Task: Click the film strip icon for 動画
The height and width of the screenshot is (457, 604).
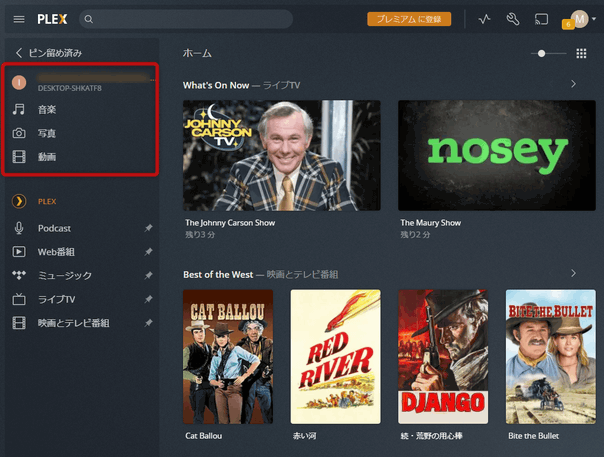Action: (19, 157)
